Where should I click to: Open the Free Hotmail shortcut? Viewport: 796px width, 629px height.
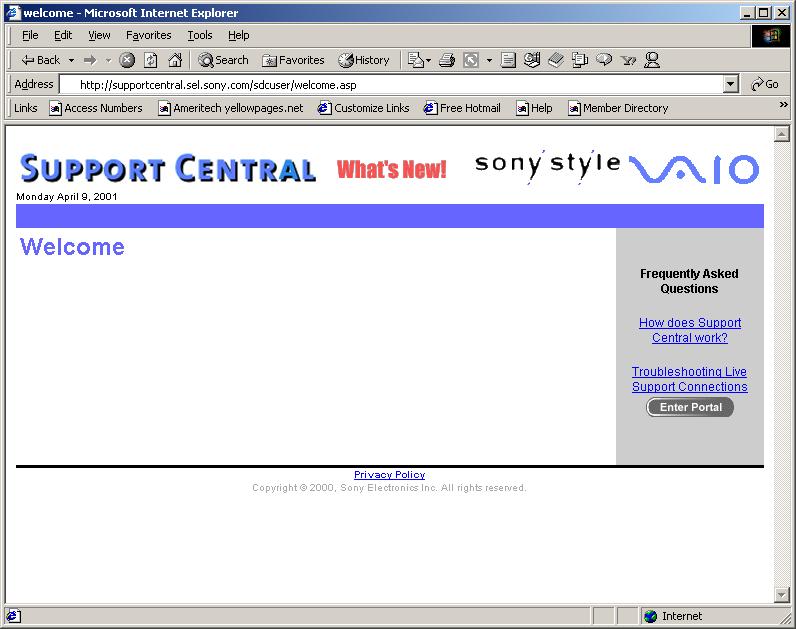click(x=462, y=108)
